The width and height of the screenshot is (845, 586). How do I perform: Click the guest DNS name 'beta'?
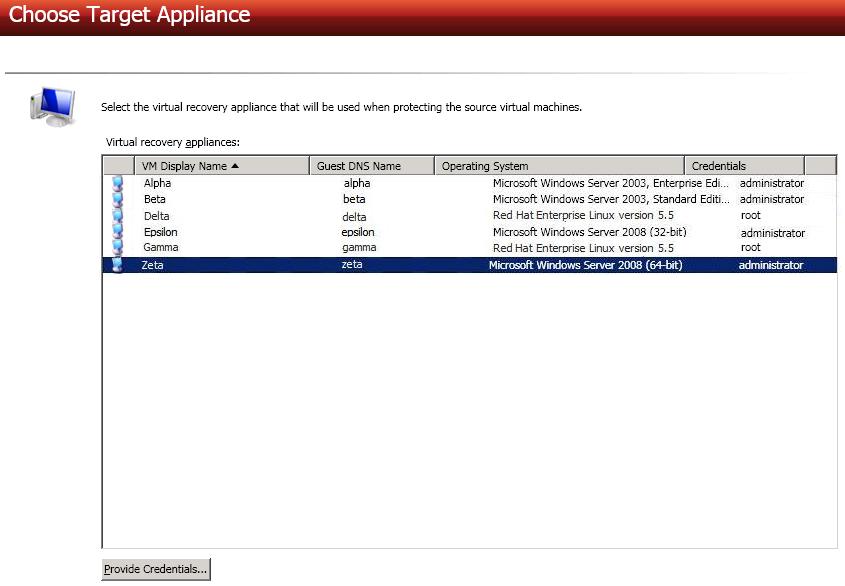point(354,199)
